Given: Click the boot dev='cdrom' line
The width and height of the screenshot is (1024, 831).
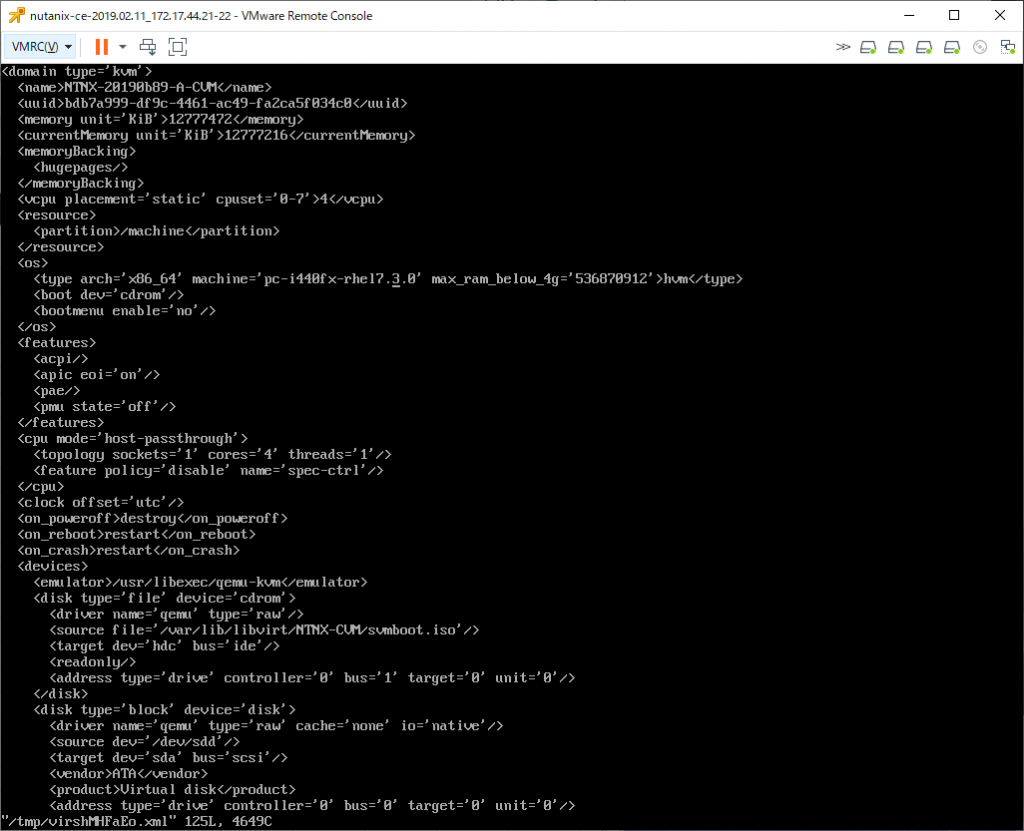Looking at the screenshot, I should point(108,295).
